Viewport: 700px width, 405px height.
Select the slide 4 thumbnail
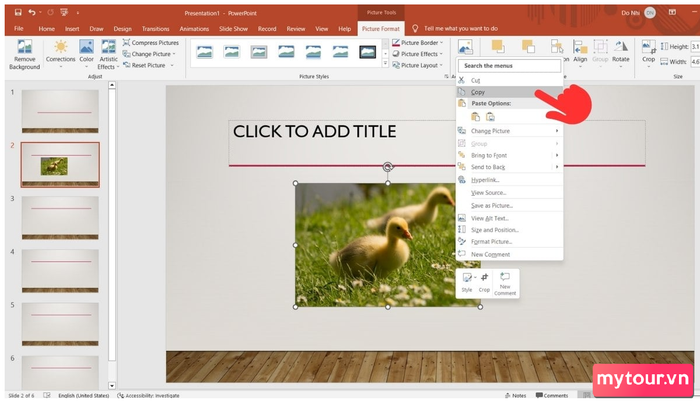[60, 271]
